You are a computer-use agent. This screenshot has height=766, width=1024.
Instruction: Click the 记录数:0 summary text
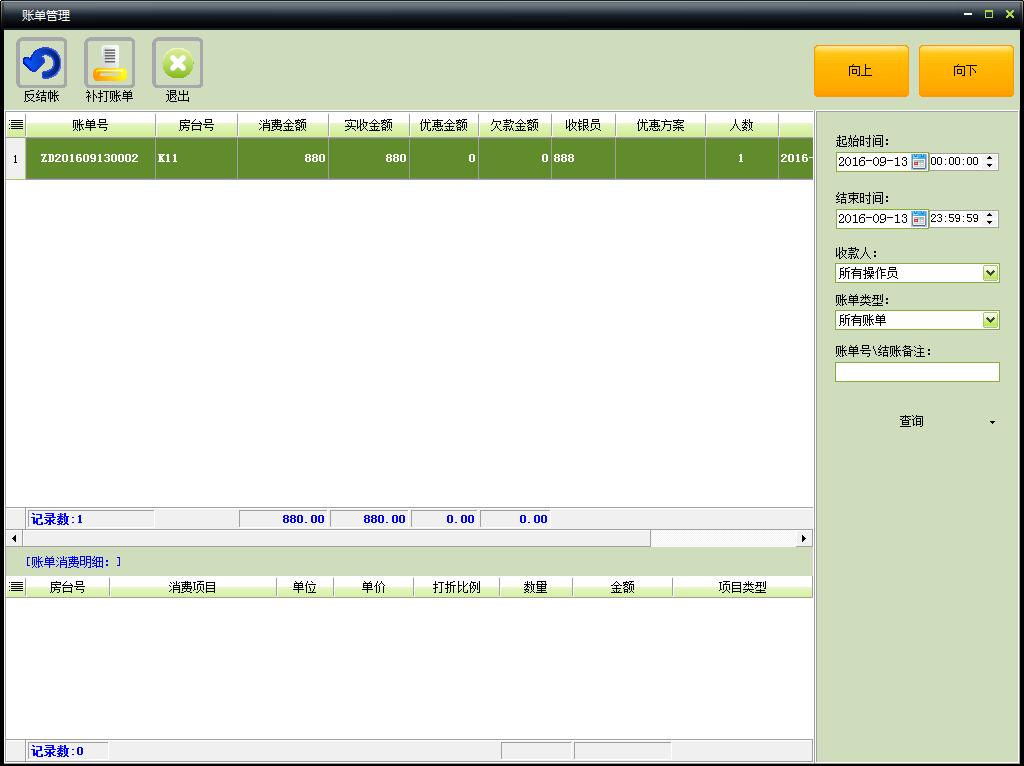(57, 751)
